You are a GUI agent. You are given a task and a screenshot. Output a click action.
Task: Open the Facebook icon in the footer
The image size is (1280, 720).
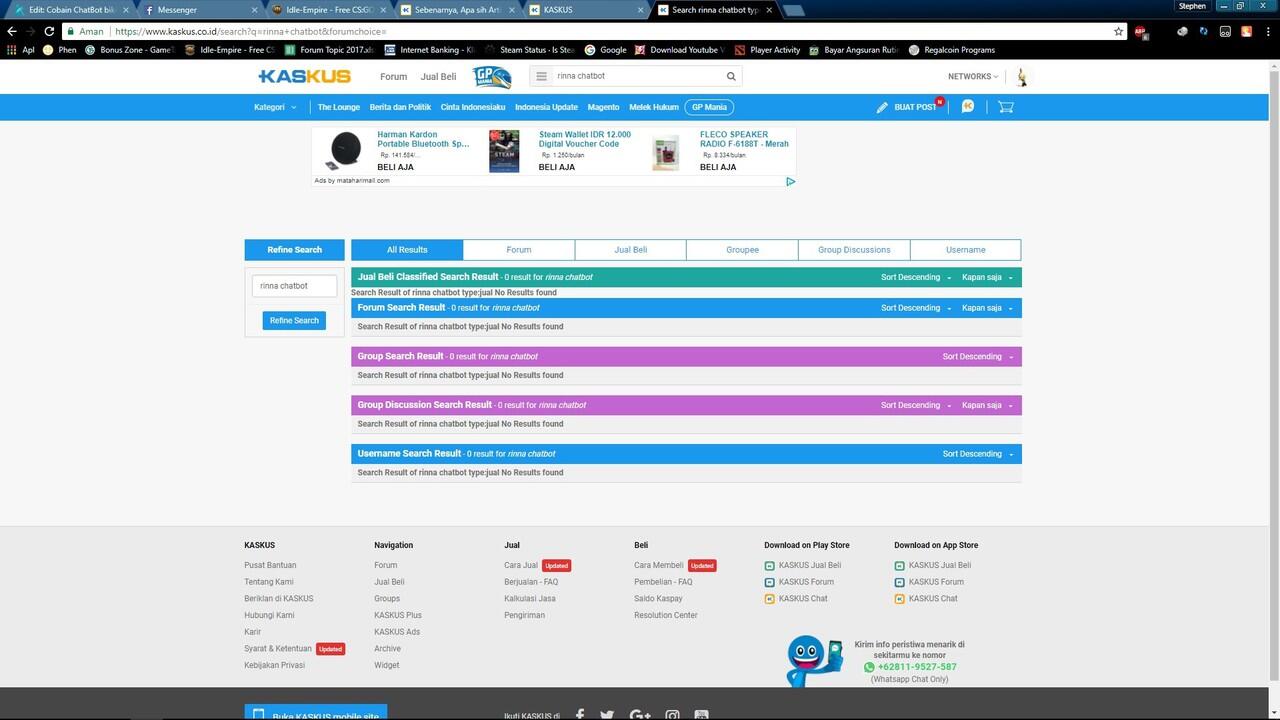coord(579,715)
